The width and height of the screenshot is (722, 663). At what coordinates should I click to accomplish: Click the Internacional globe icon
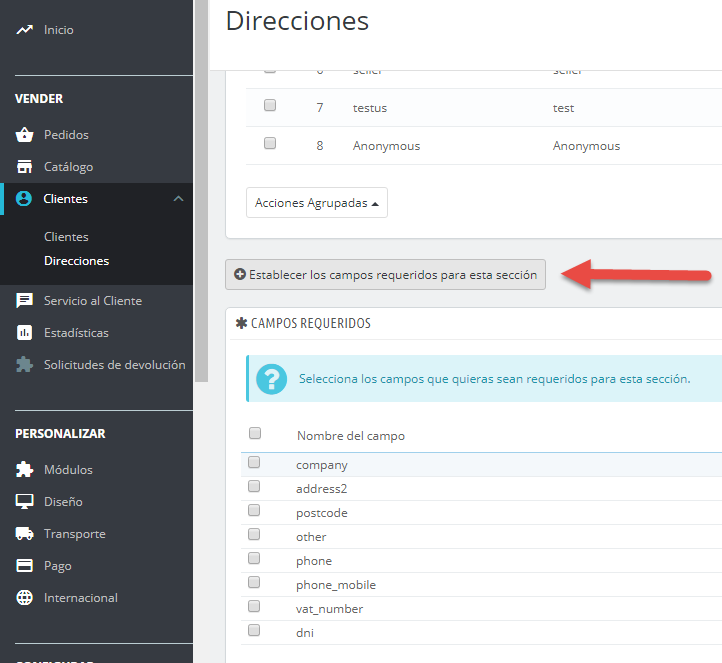pos(24,598)
